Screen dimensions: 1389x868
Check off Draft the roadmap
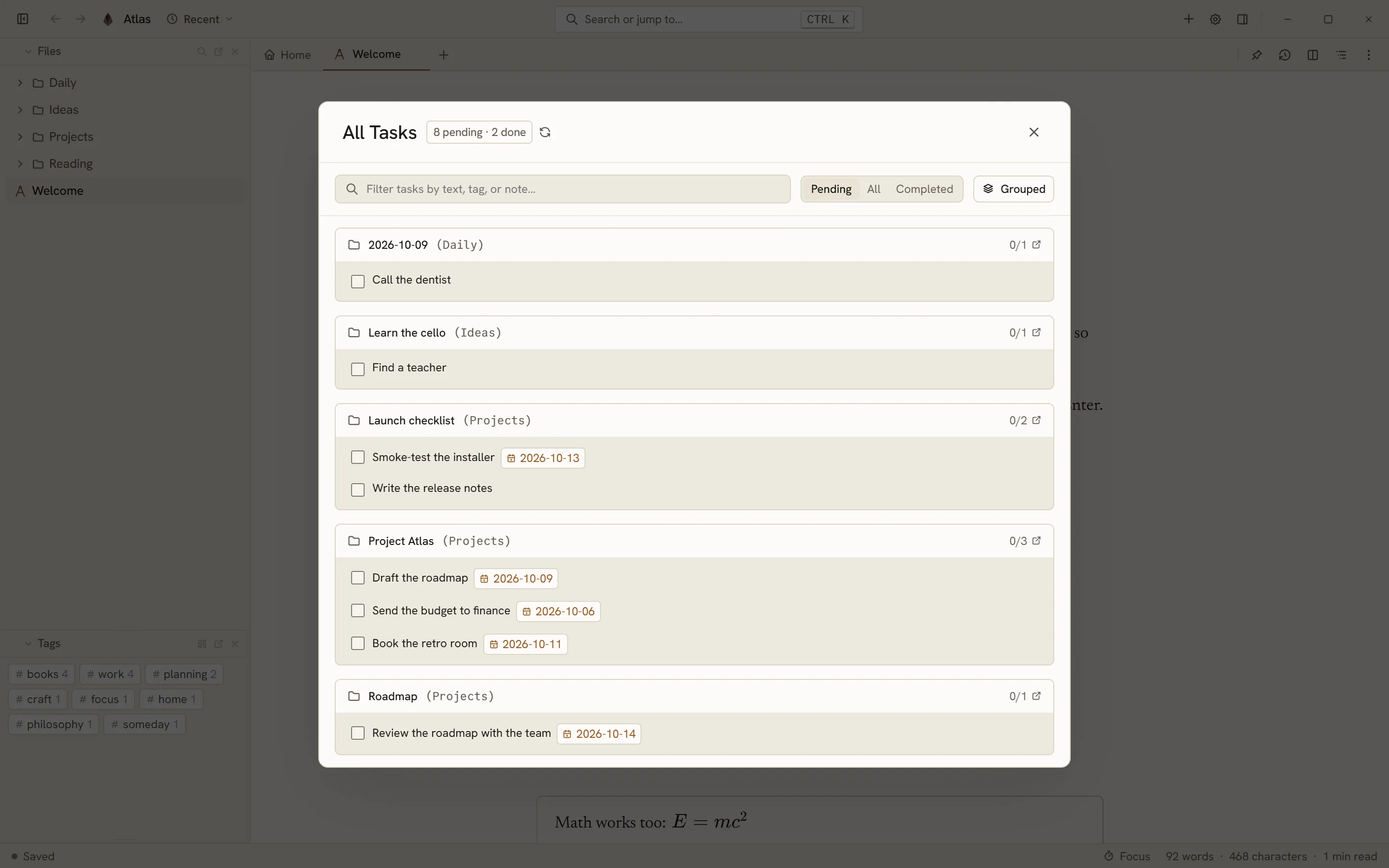[357, 578]
